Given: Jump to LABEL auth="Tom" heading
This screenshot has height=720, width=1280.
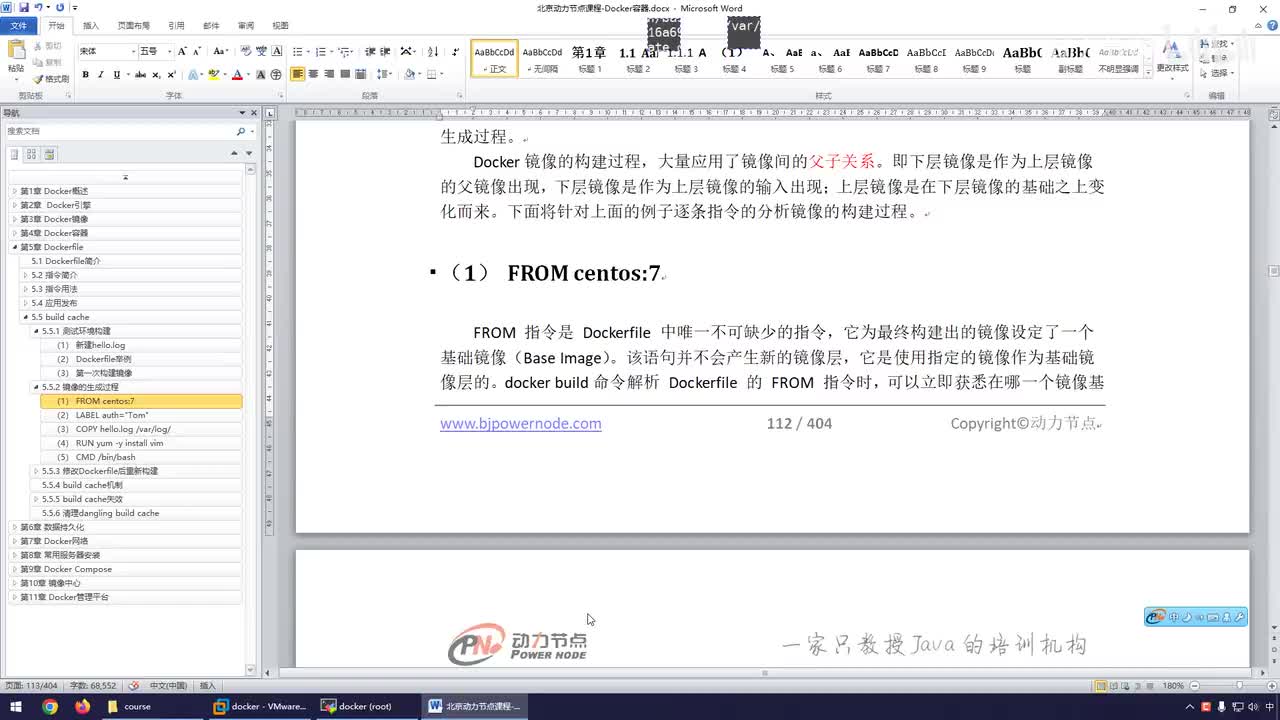Looking at the screenshot, I should (112, 415).
